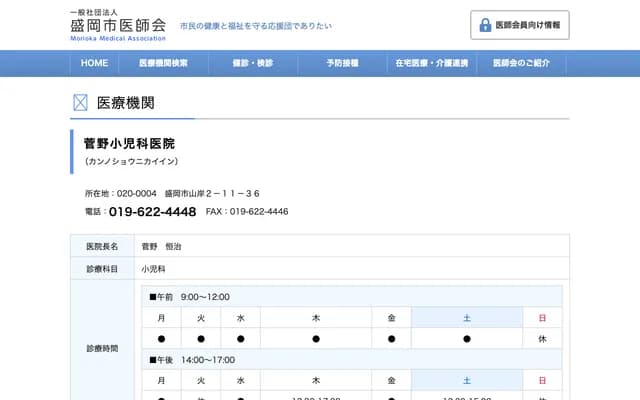Click the 医院長名 row label
The width and height of the screenshot is (640, 400).
point(101,246)
